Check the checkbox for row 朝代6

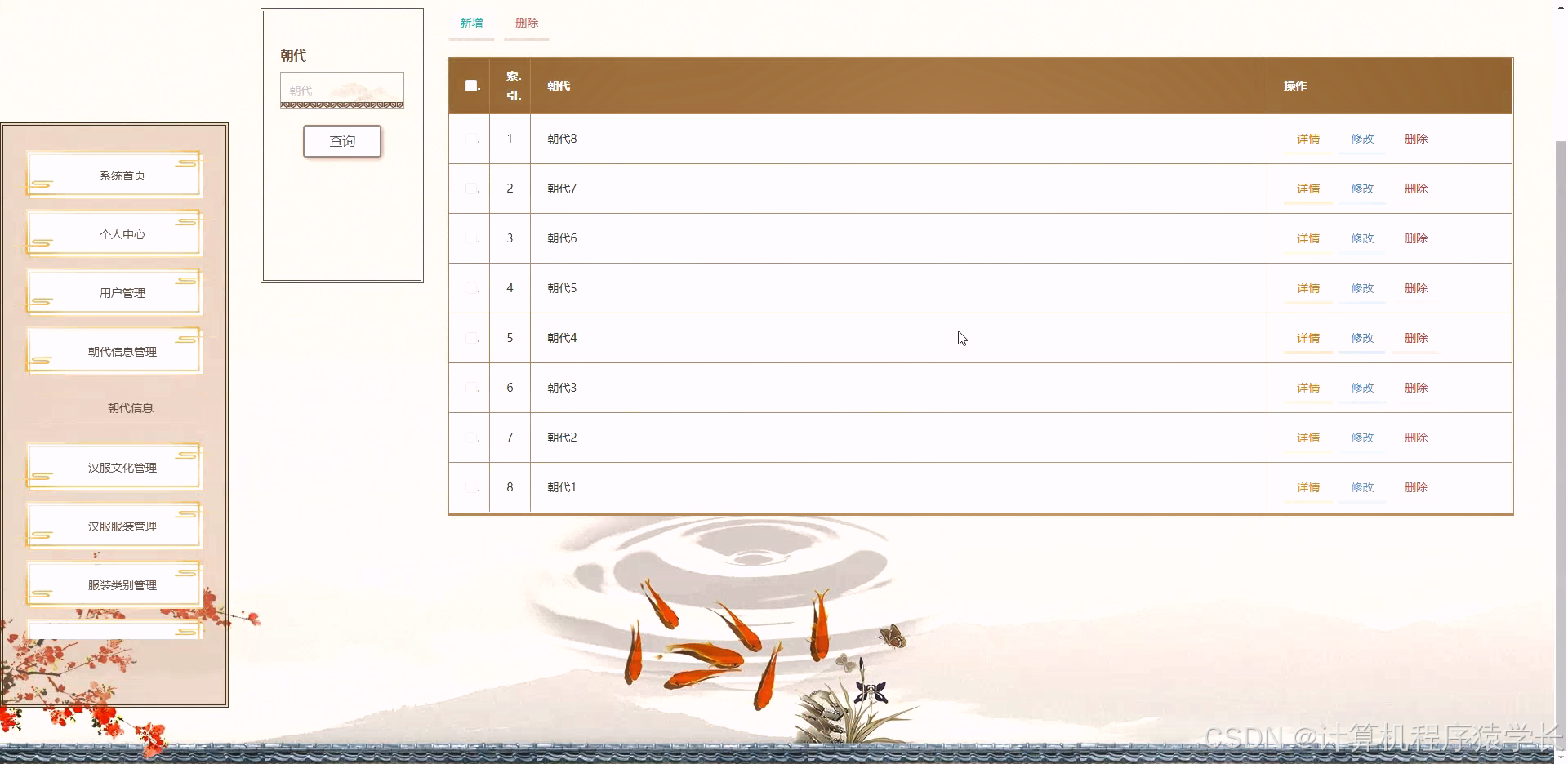pos(471,239)
